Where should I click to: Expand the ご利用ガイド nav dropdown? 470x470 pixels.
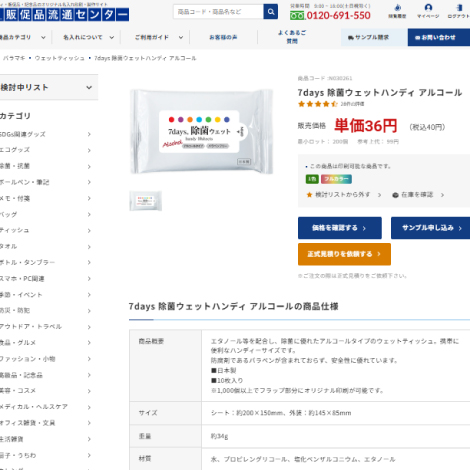pos(159,37)
